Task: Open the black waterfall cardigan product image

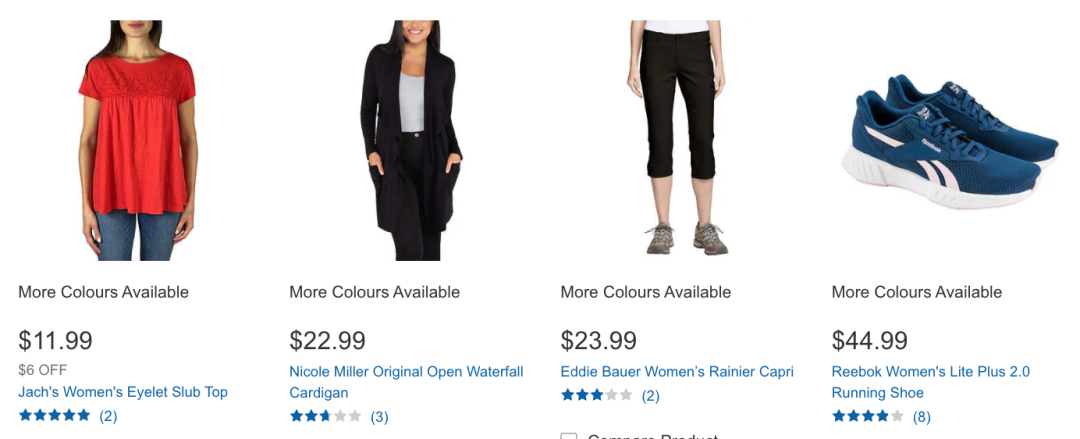Action: click(x=410, y=141)
